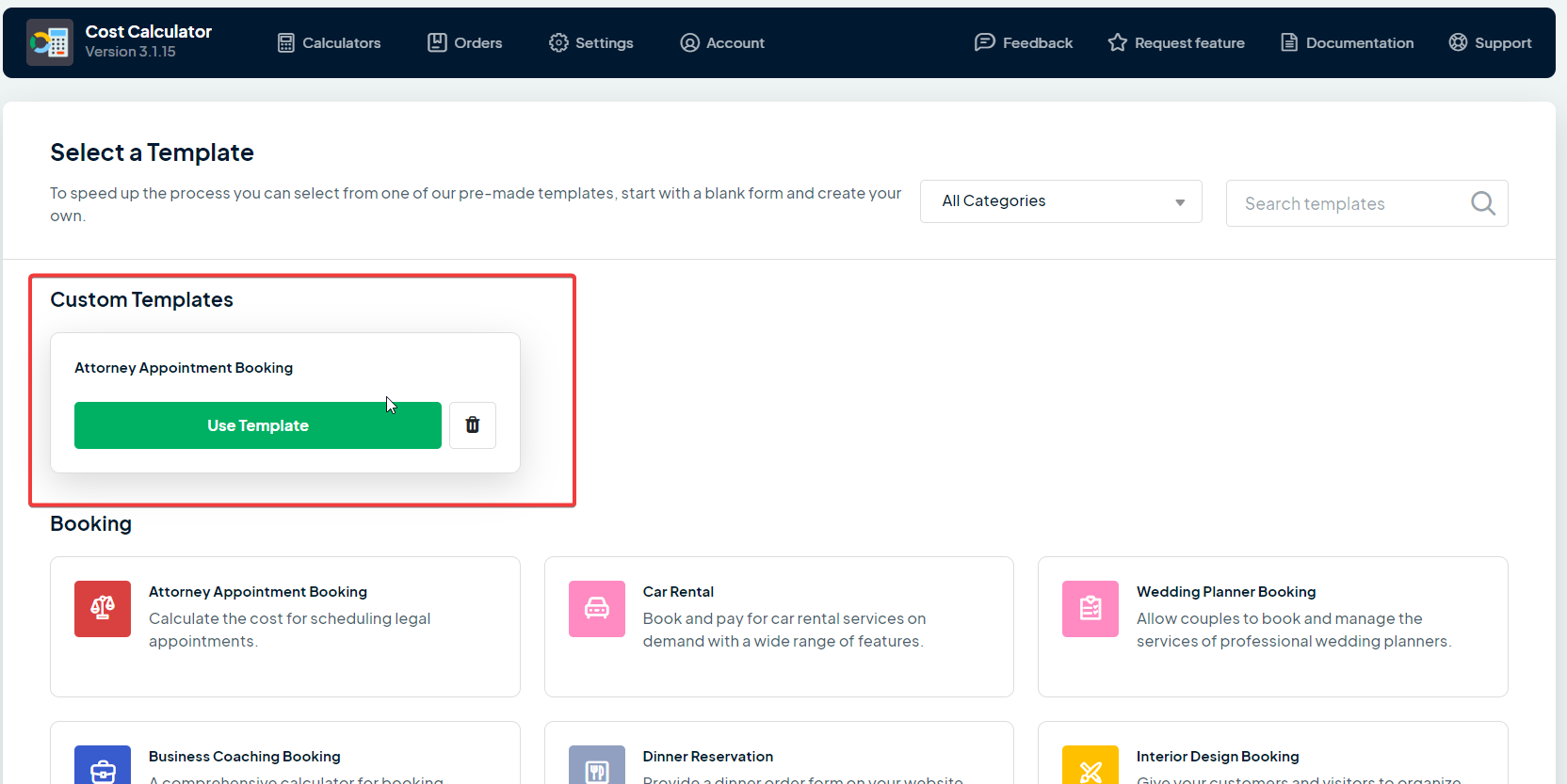Click the pink Car Rental icon
The width and height of the screenshot is (1567, 784).
[x=597, y=609]
